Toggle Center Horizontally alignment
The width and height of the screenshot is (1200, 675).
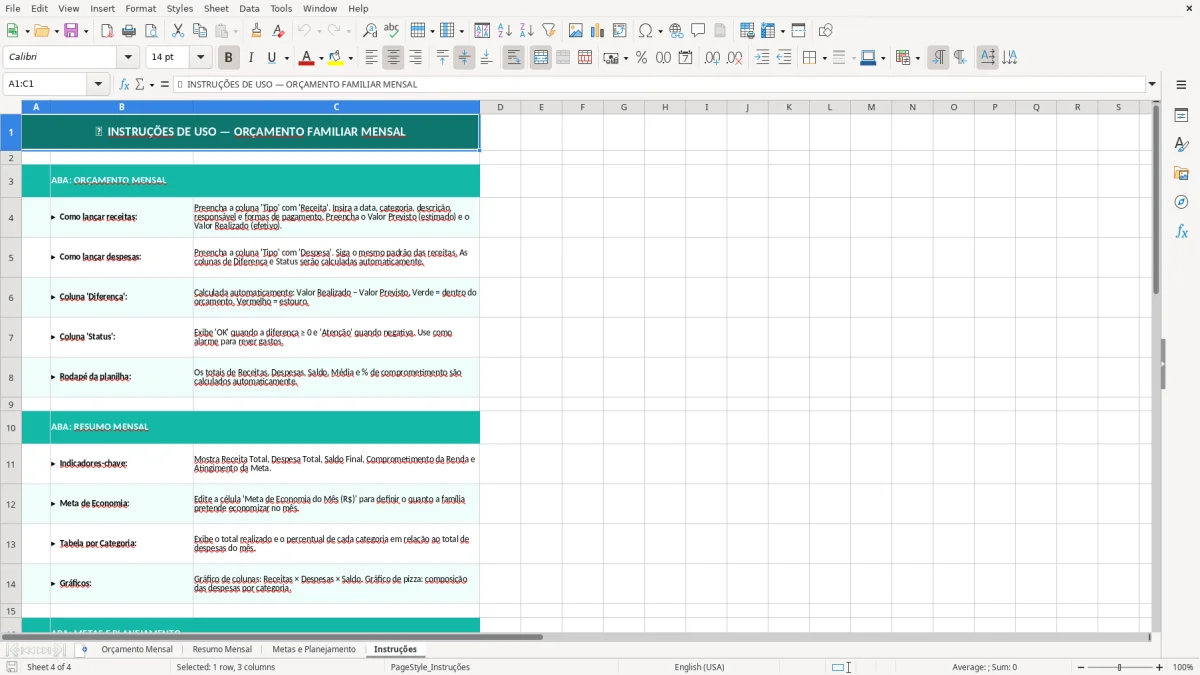click(394, 58)
